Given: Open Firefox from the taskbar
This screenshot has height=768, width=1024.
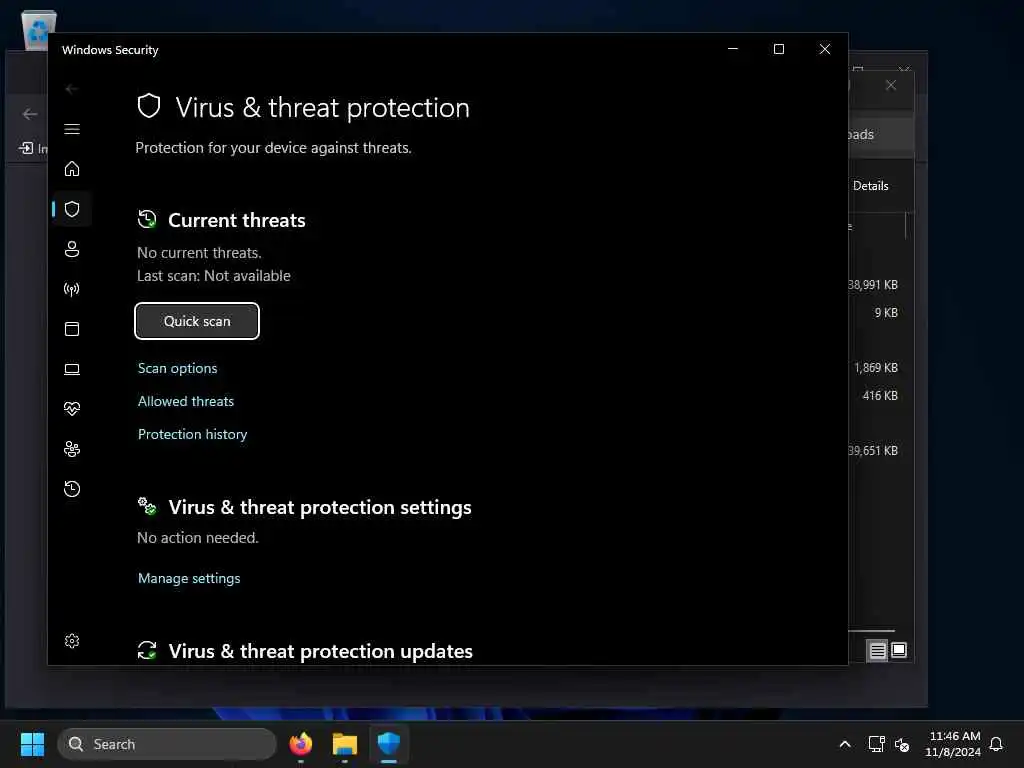Looking at the screenshot, I should 301,744.
